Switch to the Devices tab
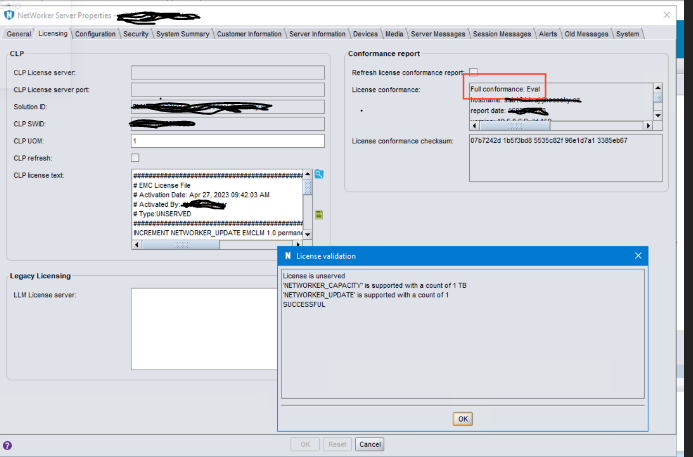This screenshot has height=457, width=693. 366,34
